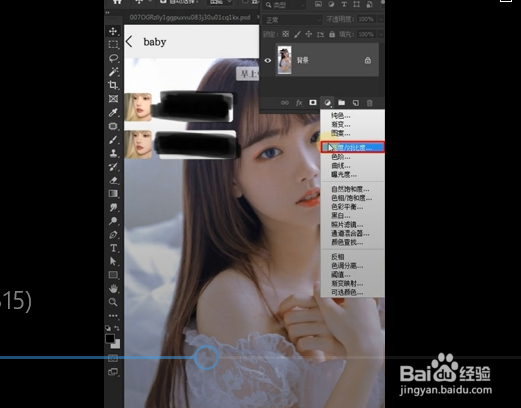Add a layer mask with mask icon
Screen dimensions: 521x408
(313, 103)
